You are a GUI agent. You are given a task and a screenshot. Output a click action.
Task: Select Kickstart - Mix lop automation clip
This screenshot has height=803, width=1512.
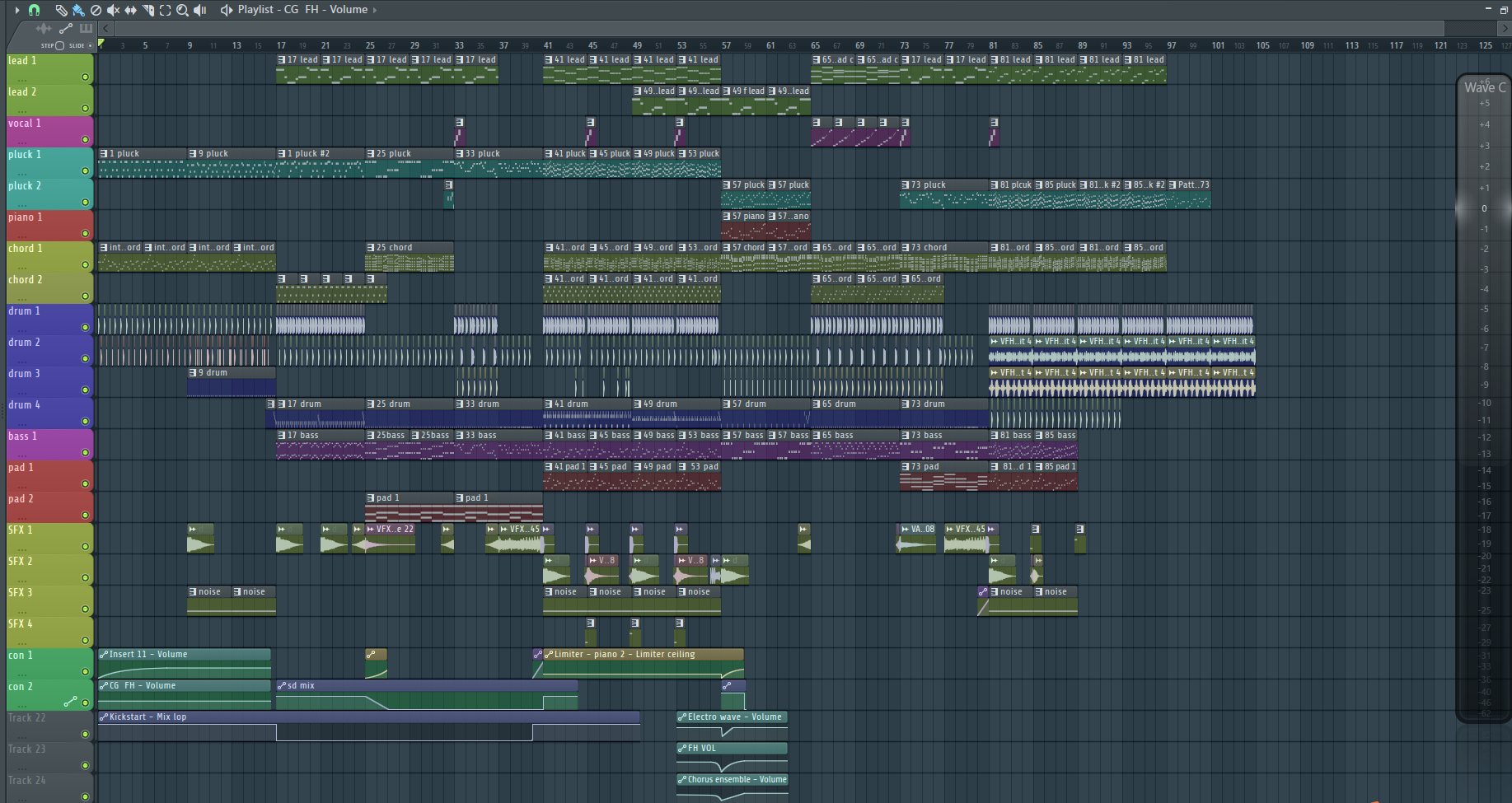click(x=369, y=726)
